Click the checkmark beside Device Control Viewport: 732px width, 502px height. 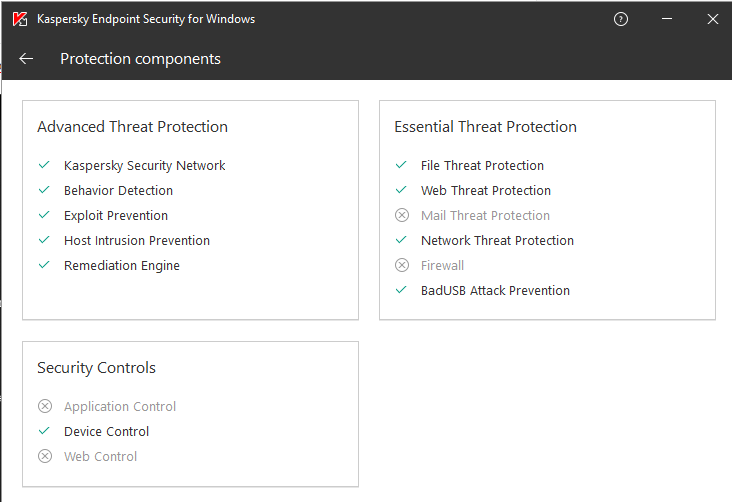44,431
